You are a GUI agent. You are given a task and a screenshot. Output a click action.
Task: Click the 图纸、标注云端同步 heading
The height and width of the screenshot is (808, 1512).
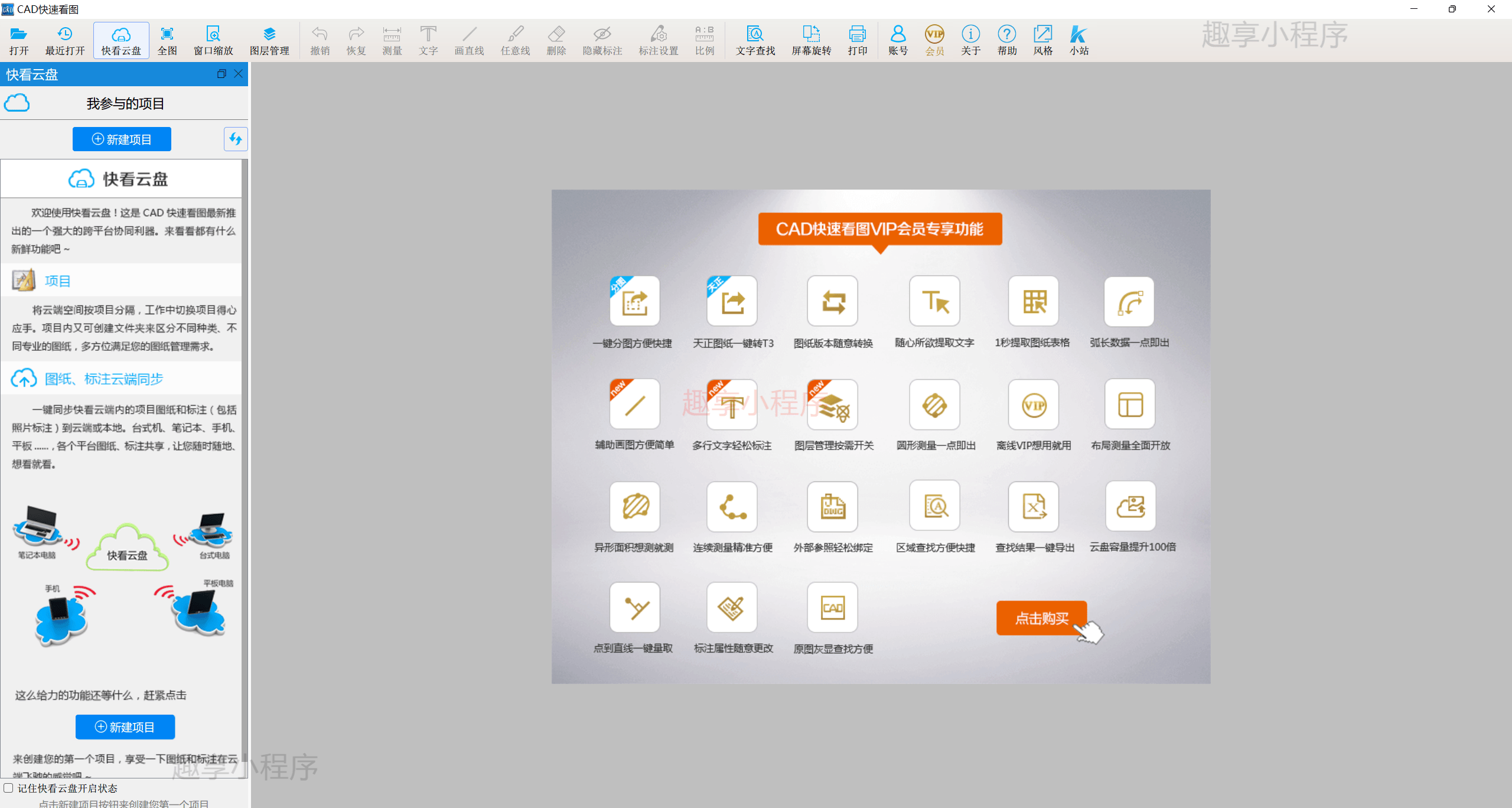(104, 379)
